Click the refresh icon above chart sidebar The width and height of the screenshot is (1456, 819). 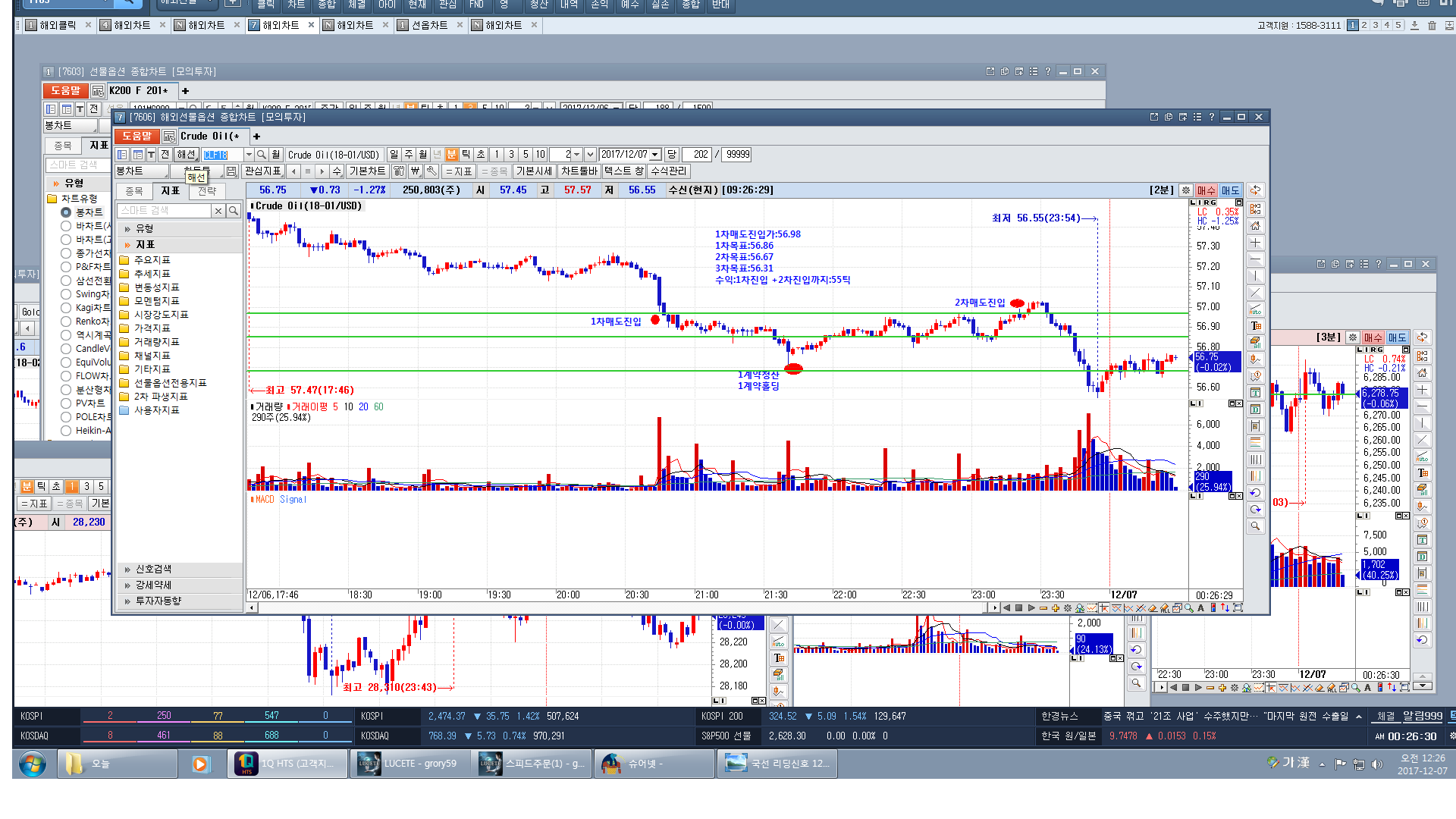[x=1256, y=190]
